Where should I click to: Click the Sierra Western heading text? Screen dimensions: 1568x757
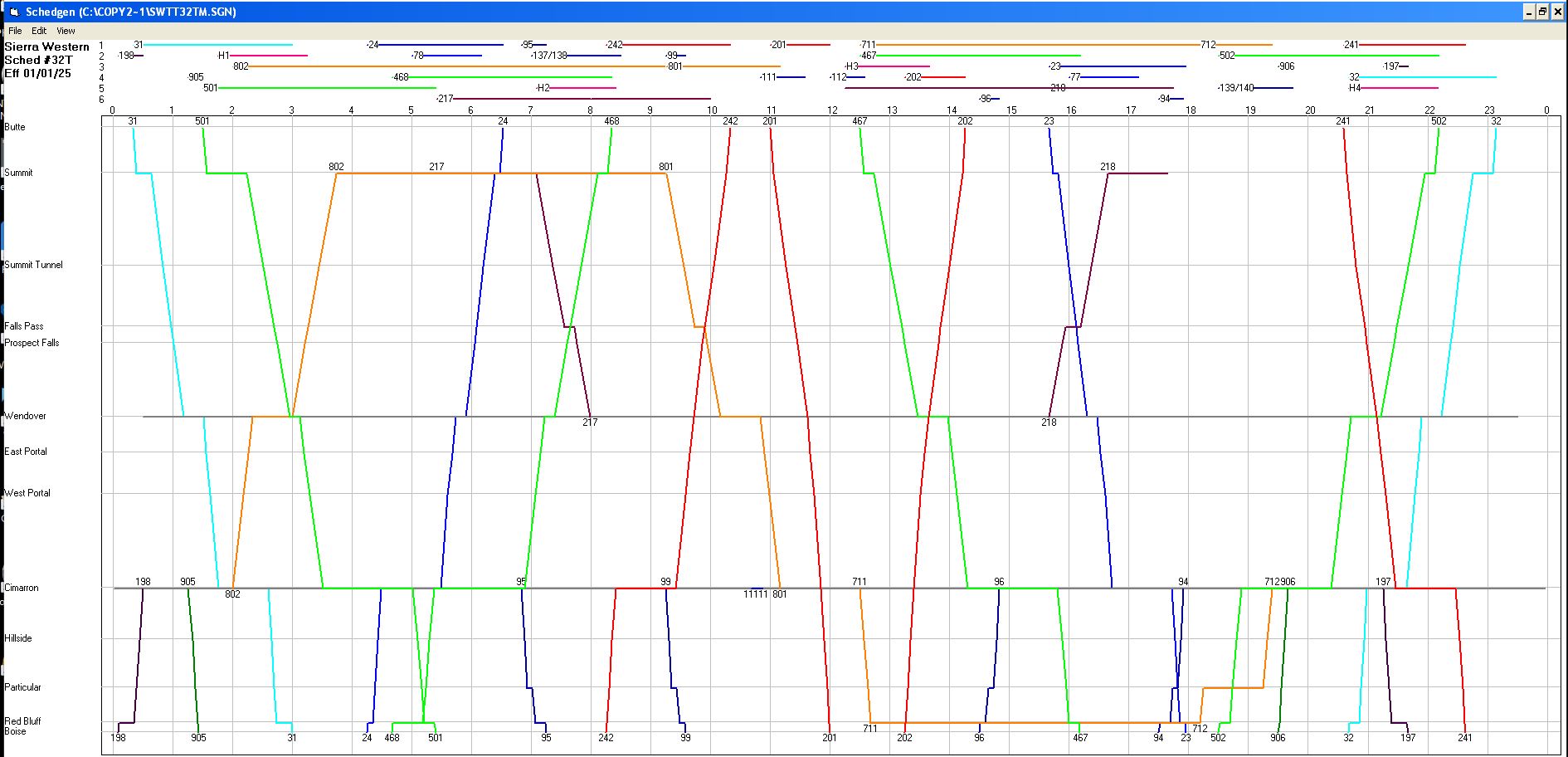pos(46,46)
